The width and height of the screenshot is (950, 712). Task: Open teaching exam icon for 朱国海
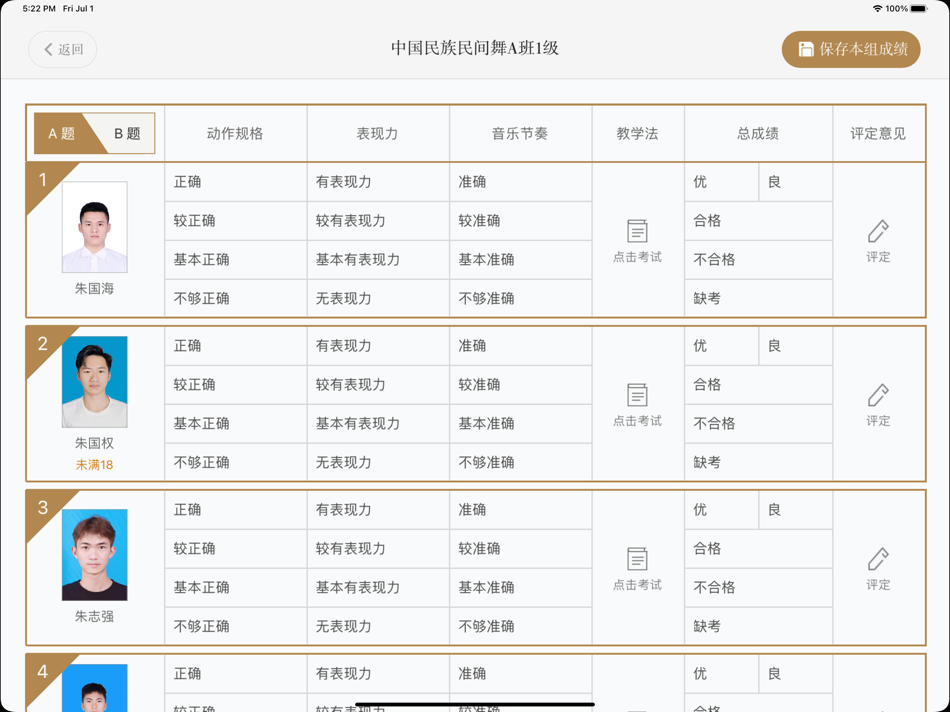637,231
